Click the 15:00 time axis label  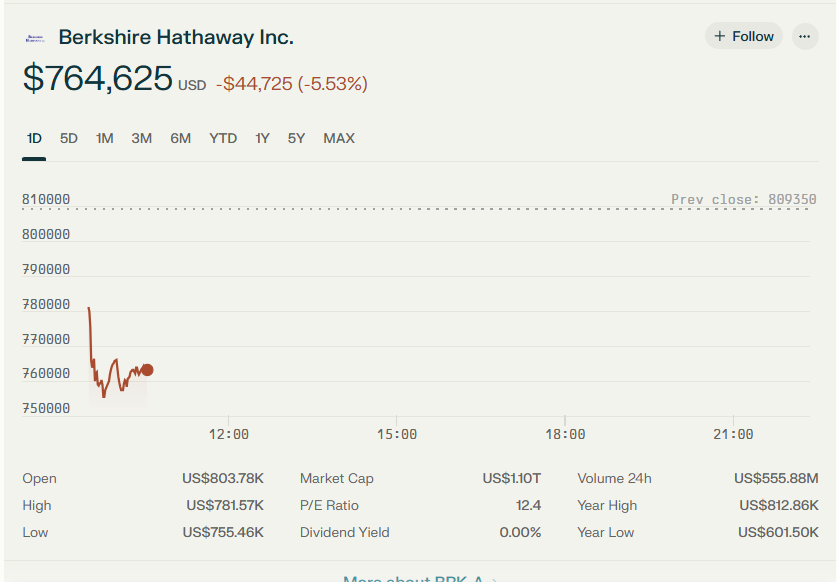397,434
